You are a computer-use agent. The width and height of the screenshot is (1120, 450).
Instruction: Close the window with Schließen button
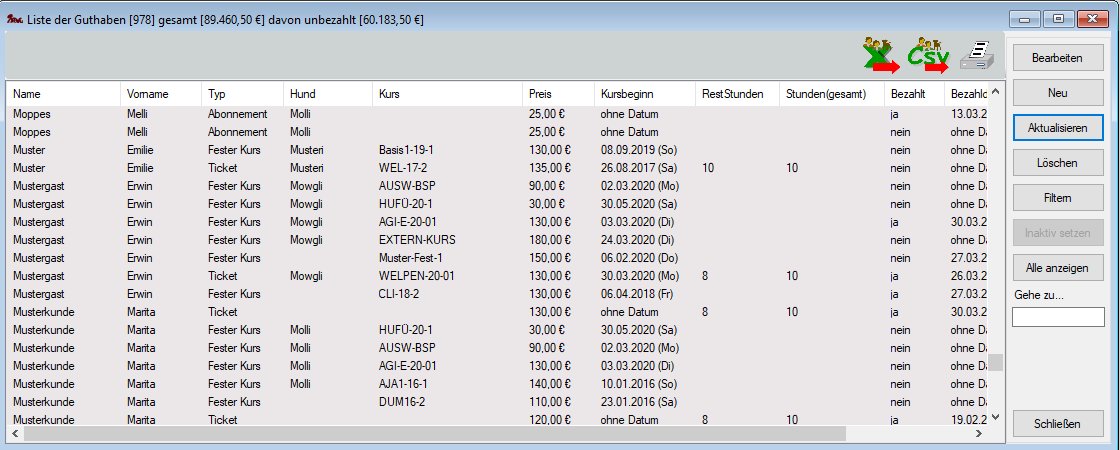pyautogui.click(x=1058, y=424)
